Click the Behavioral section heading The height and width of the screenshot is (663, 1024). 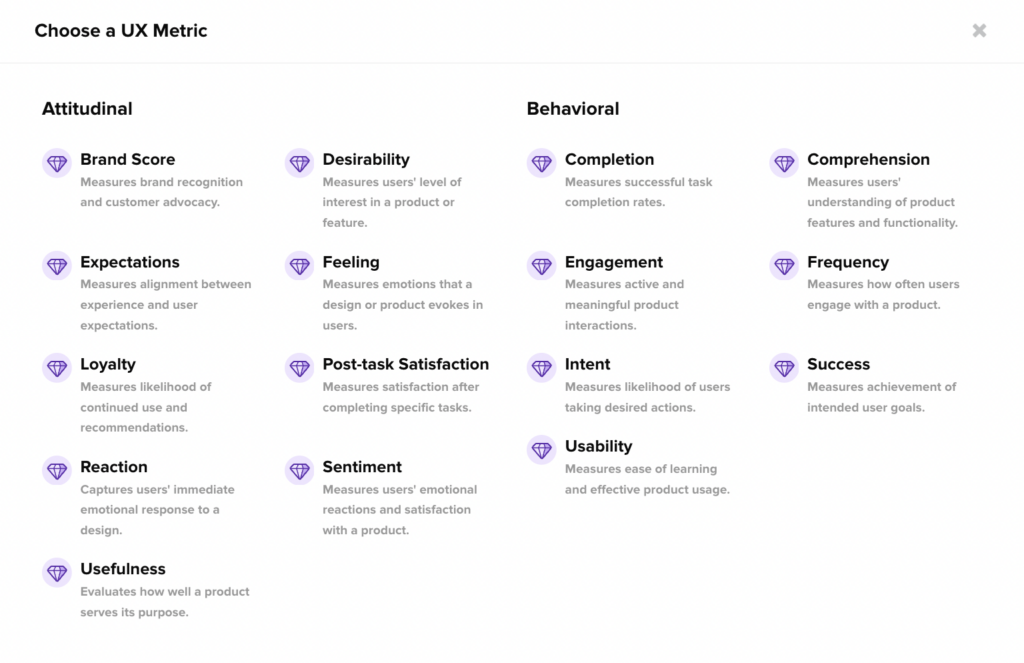[x=573, y=109]
